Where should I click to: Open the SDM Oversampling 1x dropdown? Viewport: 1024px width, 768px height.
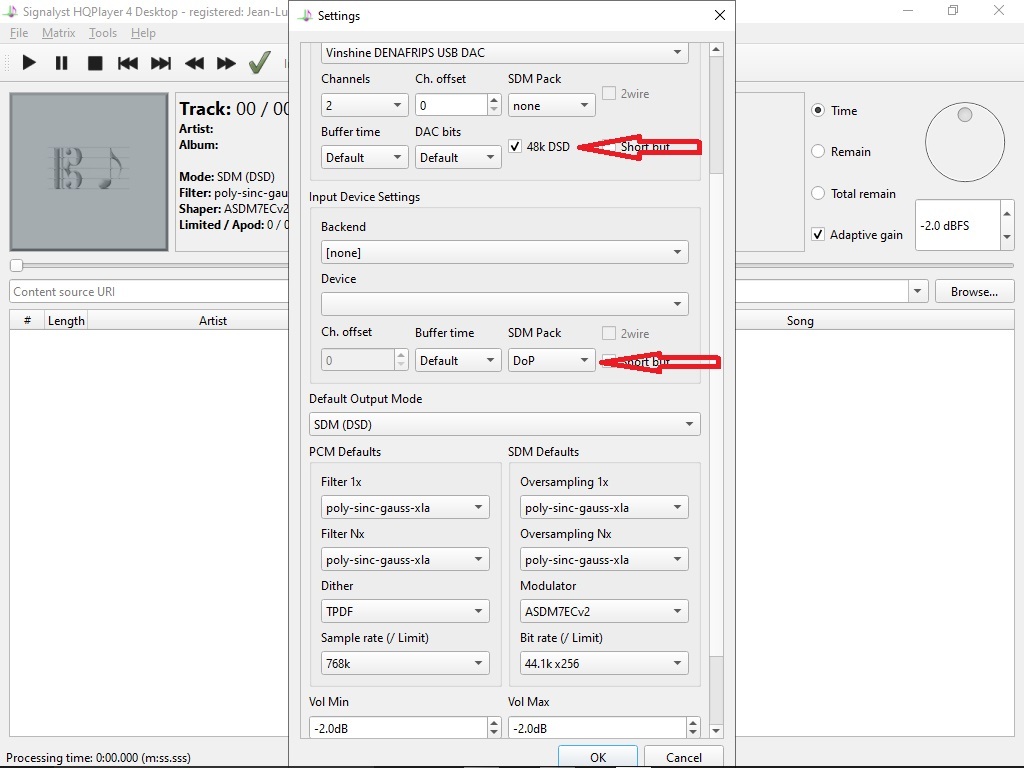pyautogui.click(x=604, y=507)
